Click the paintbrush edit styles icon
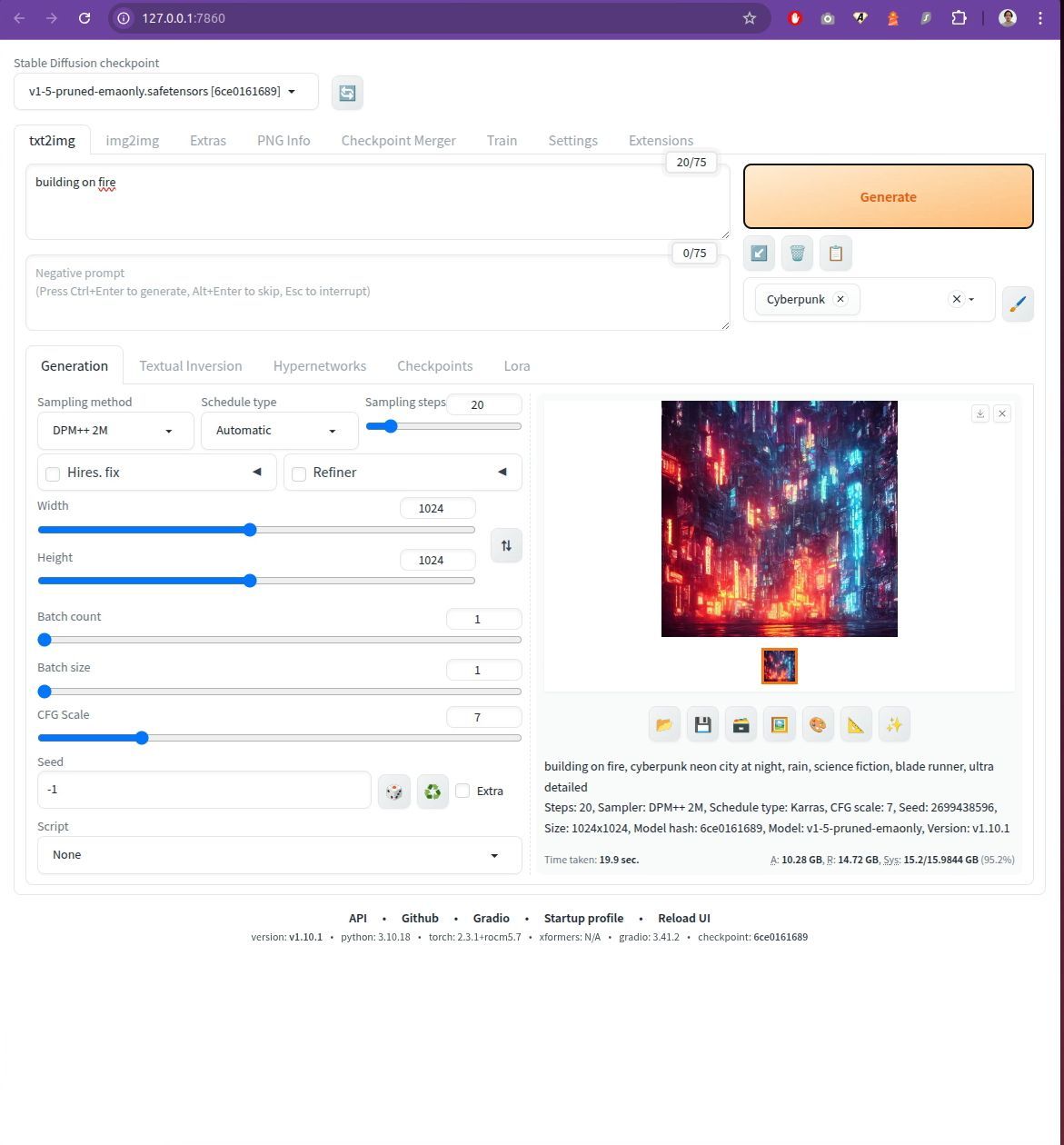This screenshot has width=1064, height=1145. point(1018,304)
